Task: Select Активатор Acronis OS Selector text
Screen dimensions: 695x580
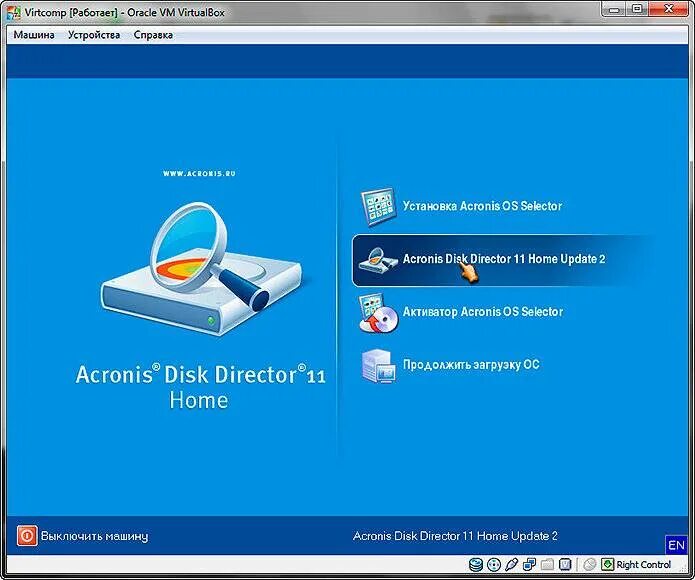Action: [483, 312]
